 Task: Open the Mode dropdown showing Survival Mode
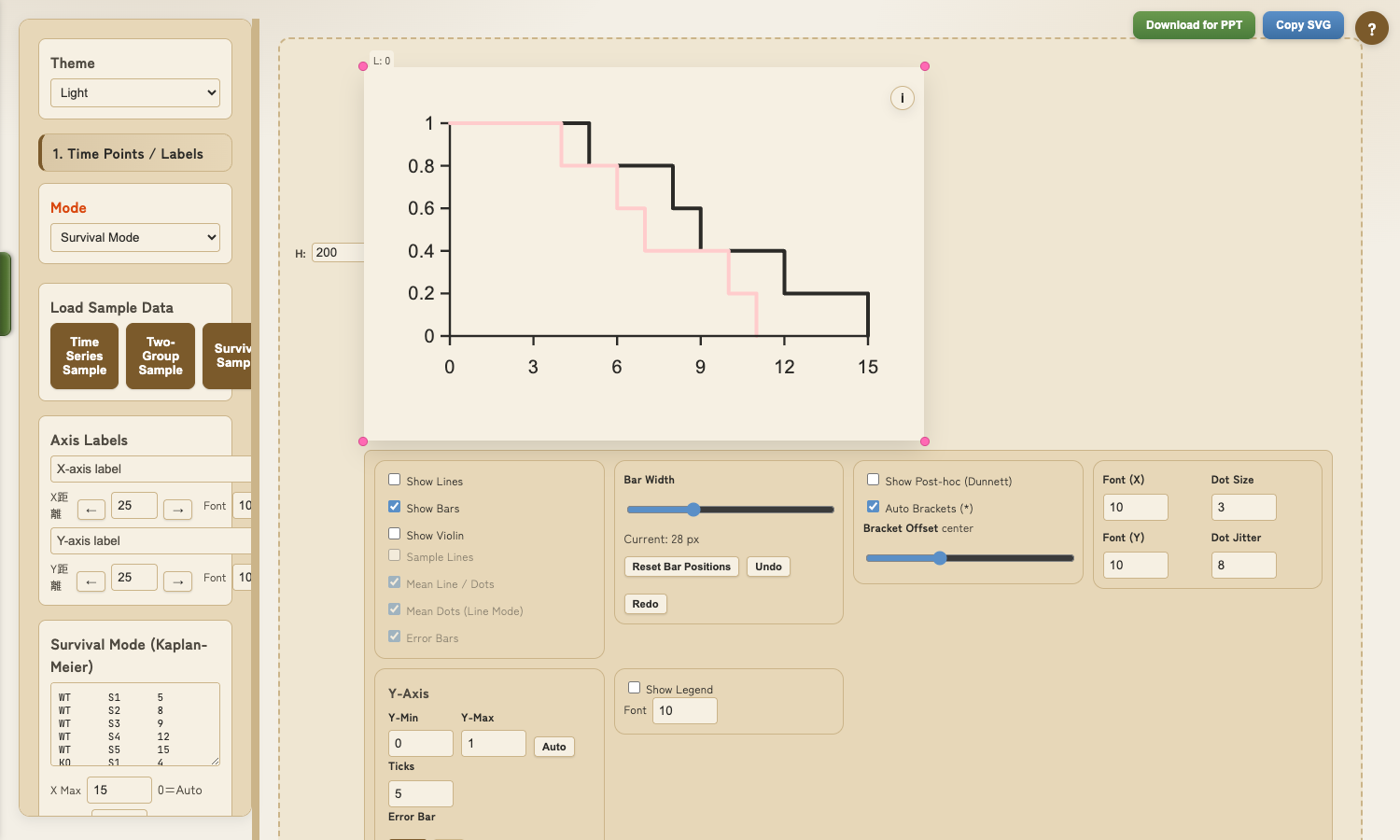point(135,237)
